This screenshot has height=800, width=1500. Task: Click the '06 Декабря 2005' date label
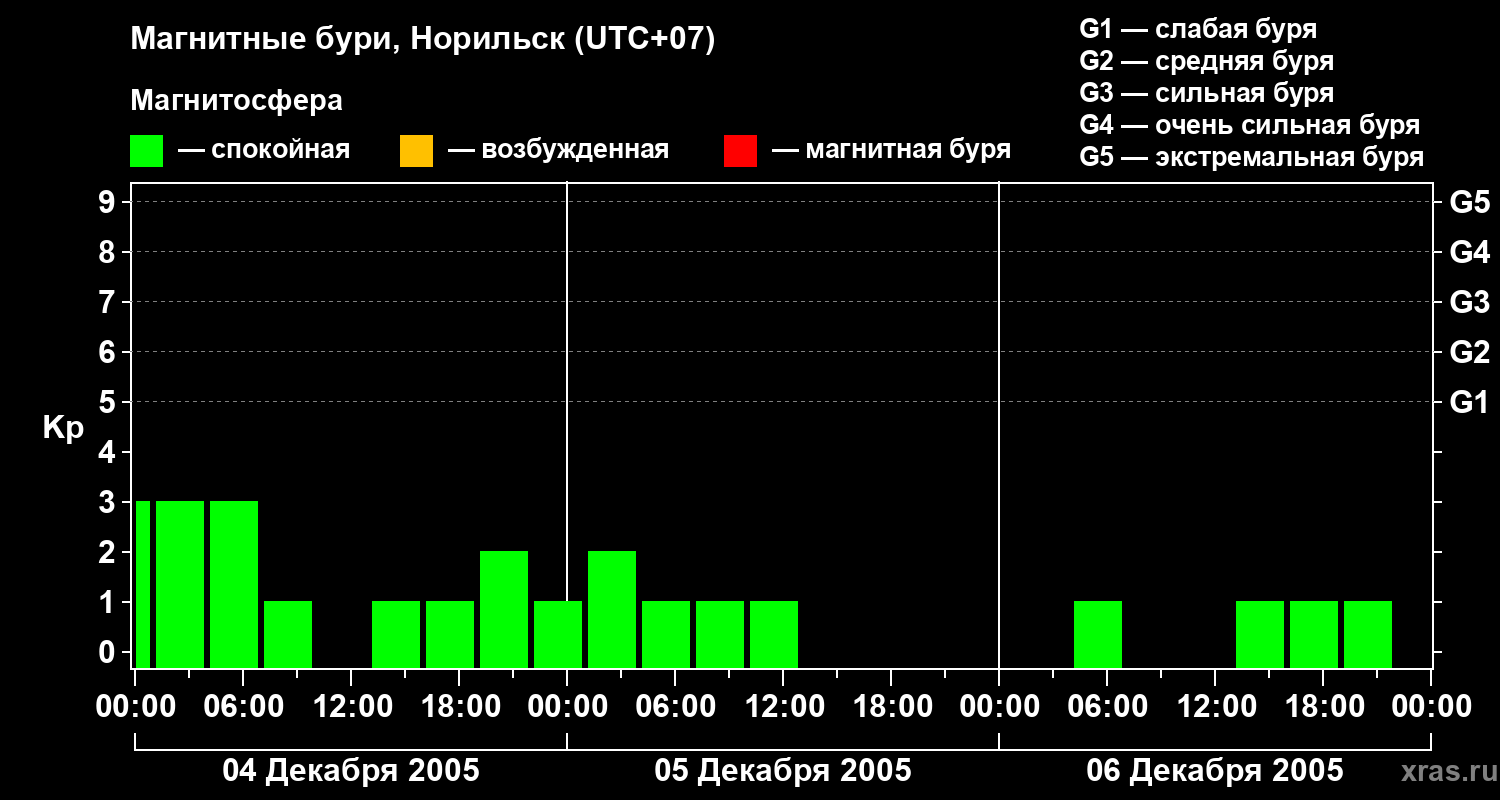[1215, 771]
